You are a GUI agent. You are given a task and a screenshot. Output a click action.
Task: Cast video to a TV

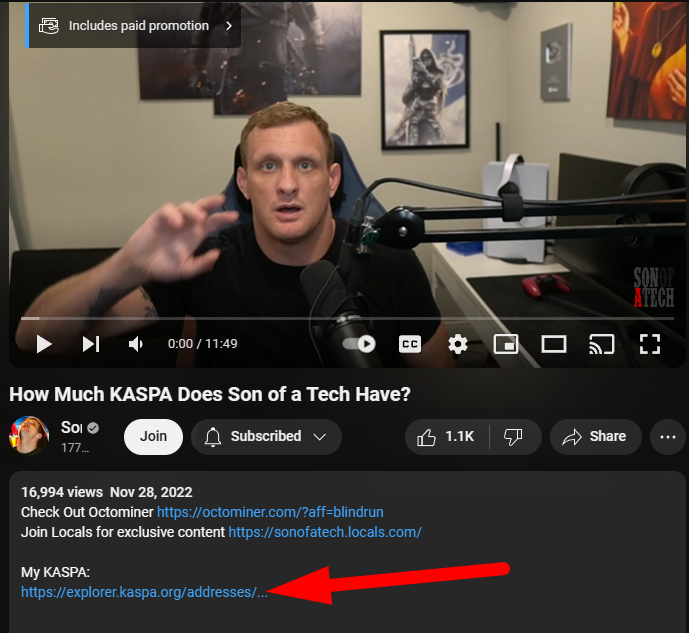pos(602,344)
